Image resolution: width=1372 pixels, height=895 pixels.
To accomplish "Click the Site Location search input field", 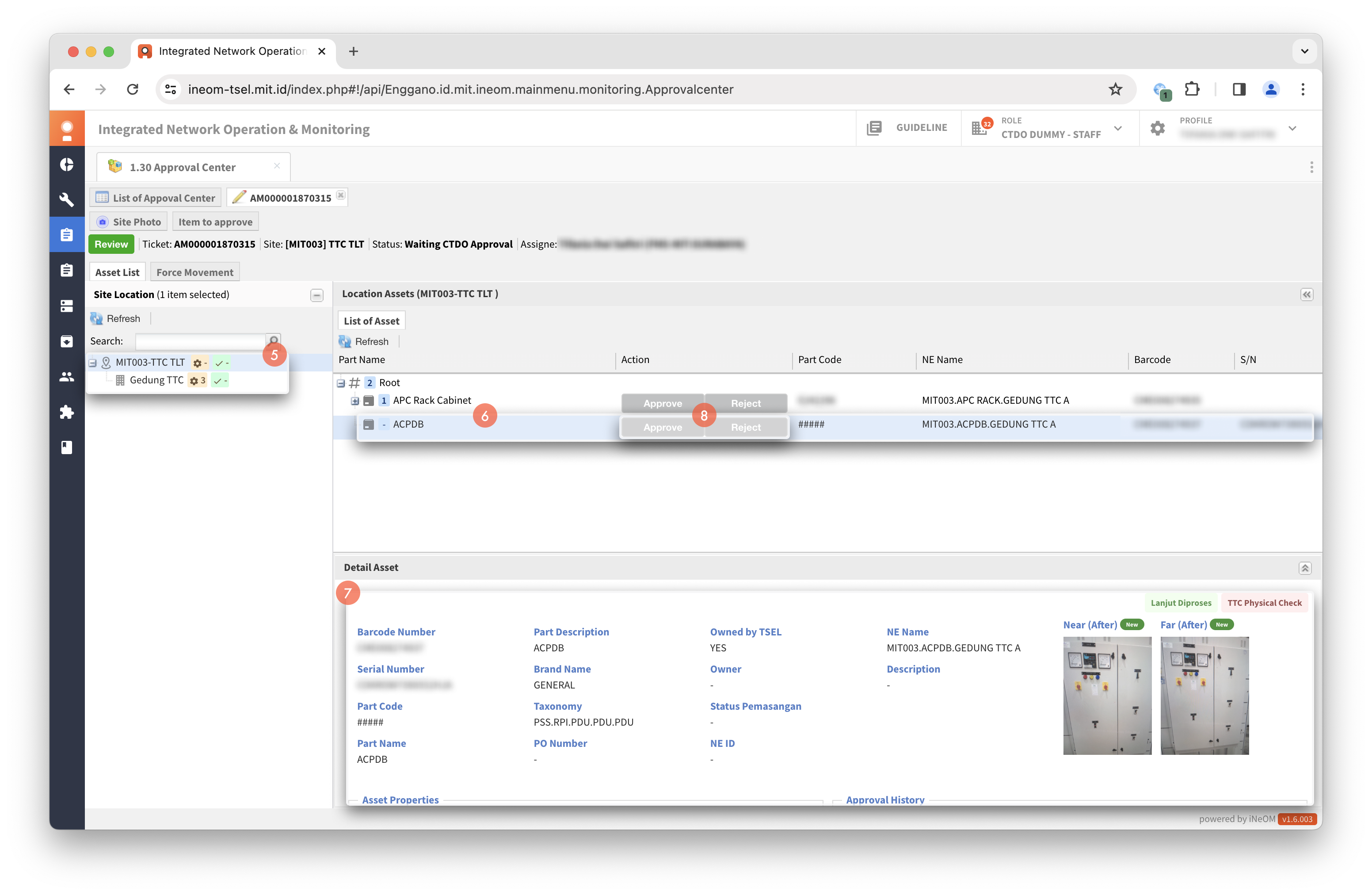I will (x=200, y=341).
